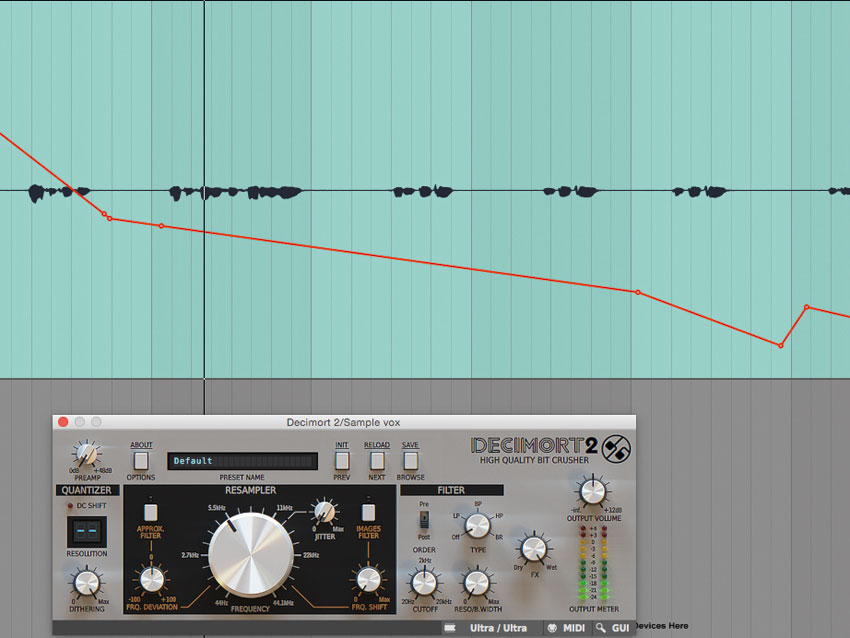Screen dimensions: 850x638
Task: Click the HIGH QUALITY BIT CRUSHER text
Action: (534, 460)
